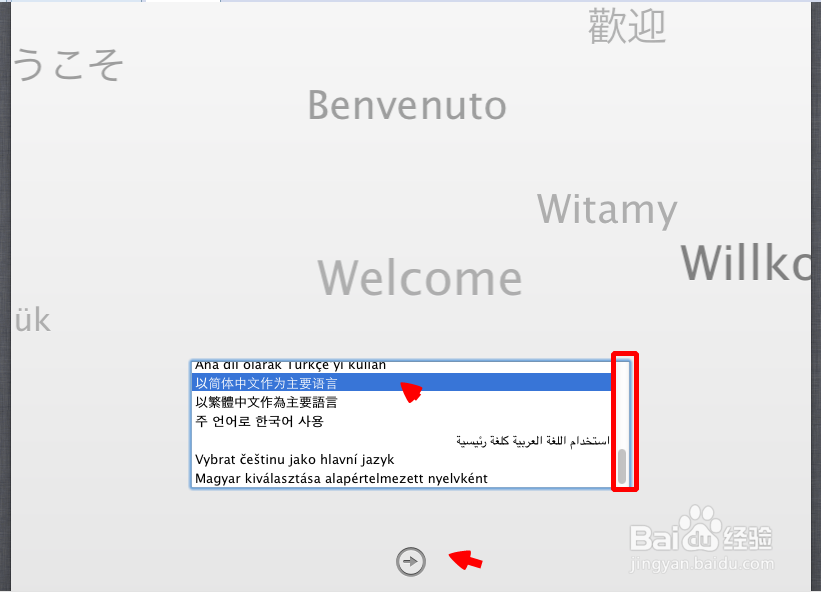Choose the Arabic language row
This screenshot has height=593, width=821.
pyautogui.click(x=402, y=440)
